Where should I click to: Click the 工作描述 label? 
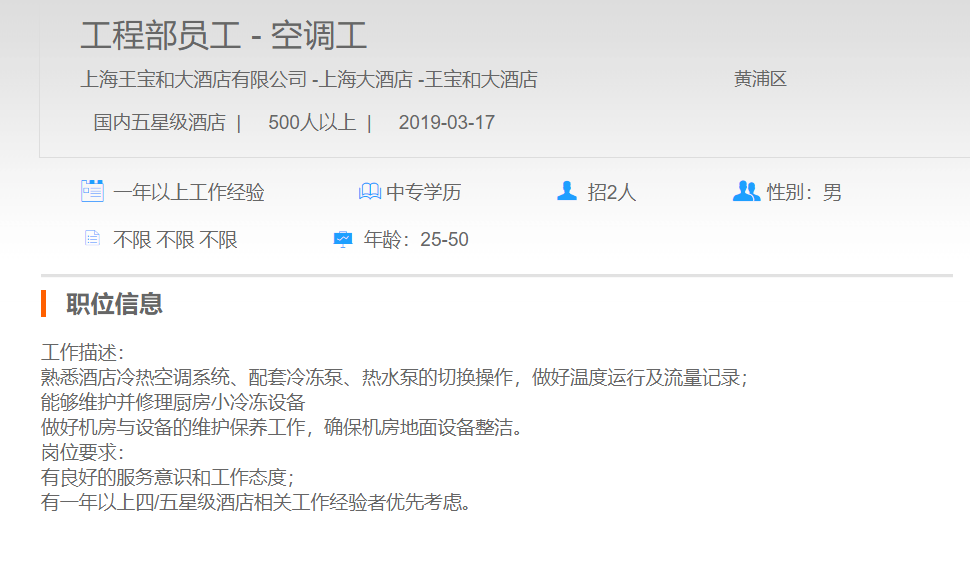coord(82,353)
